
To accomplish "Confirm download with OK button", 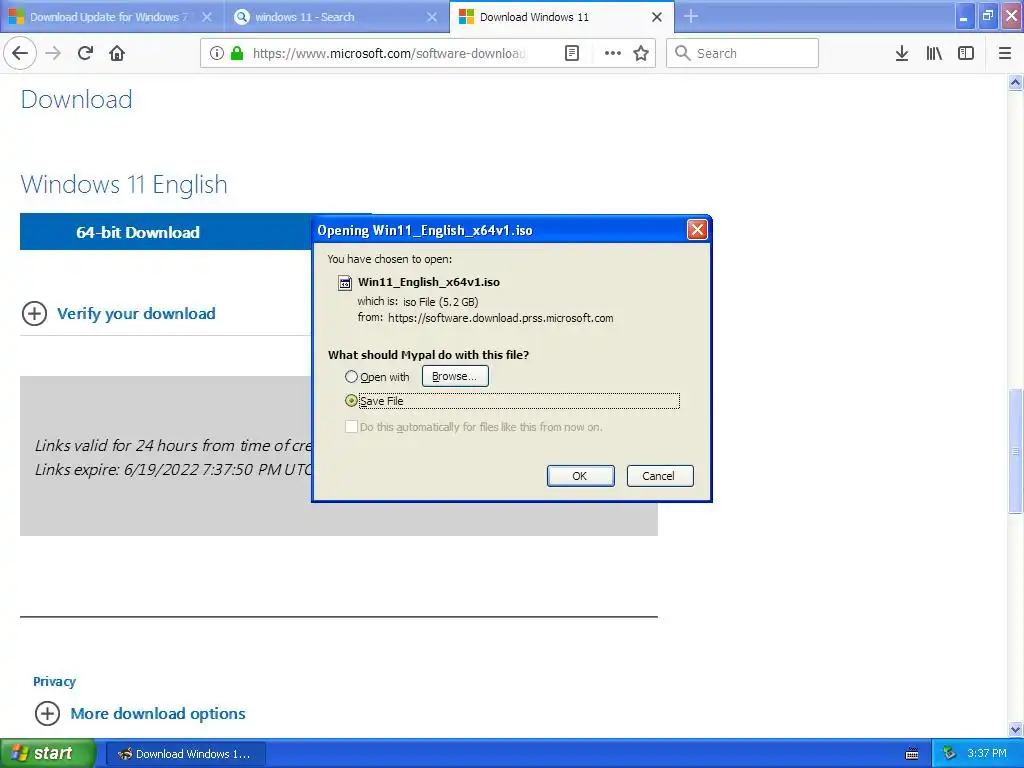I will 581,476.
